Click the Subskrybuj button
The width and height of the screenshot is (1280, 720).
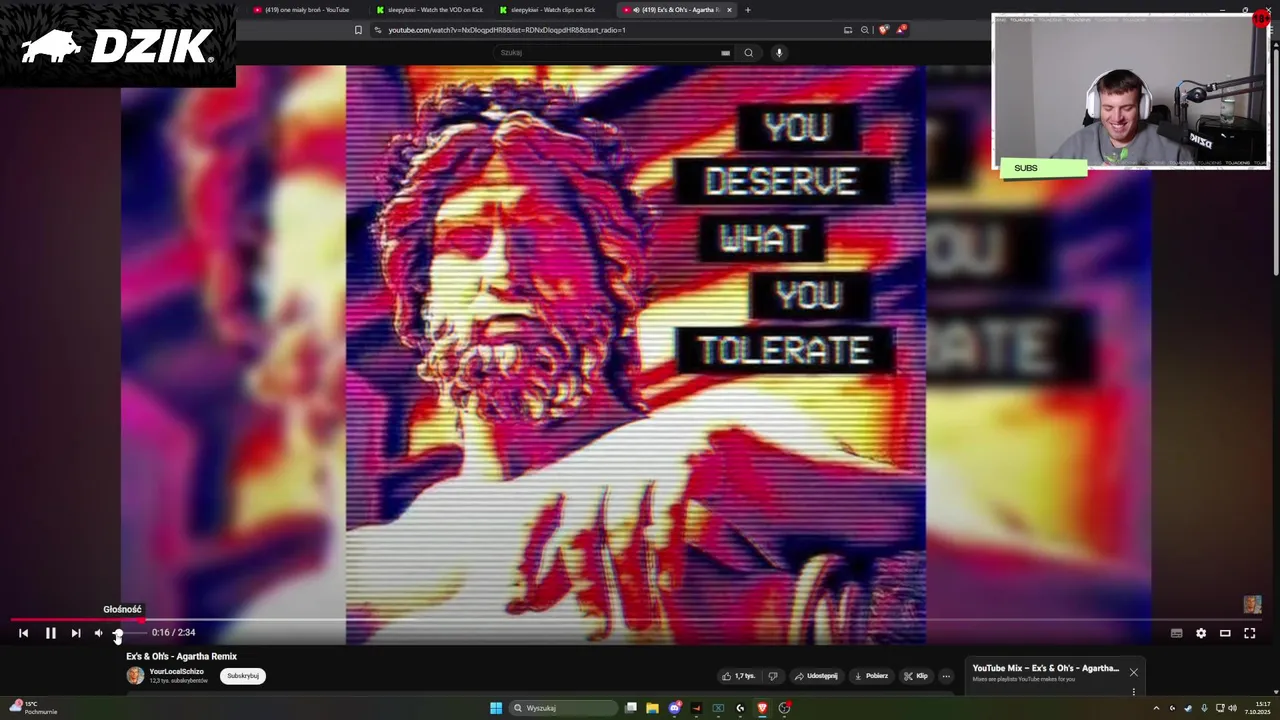(x=243, y=676)
